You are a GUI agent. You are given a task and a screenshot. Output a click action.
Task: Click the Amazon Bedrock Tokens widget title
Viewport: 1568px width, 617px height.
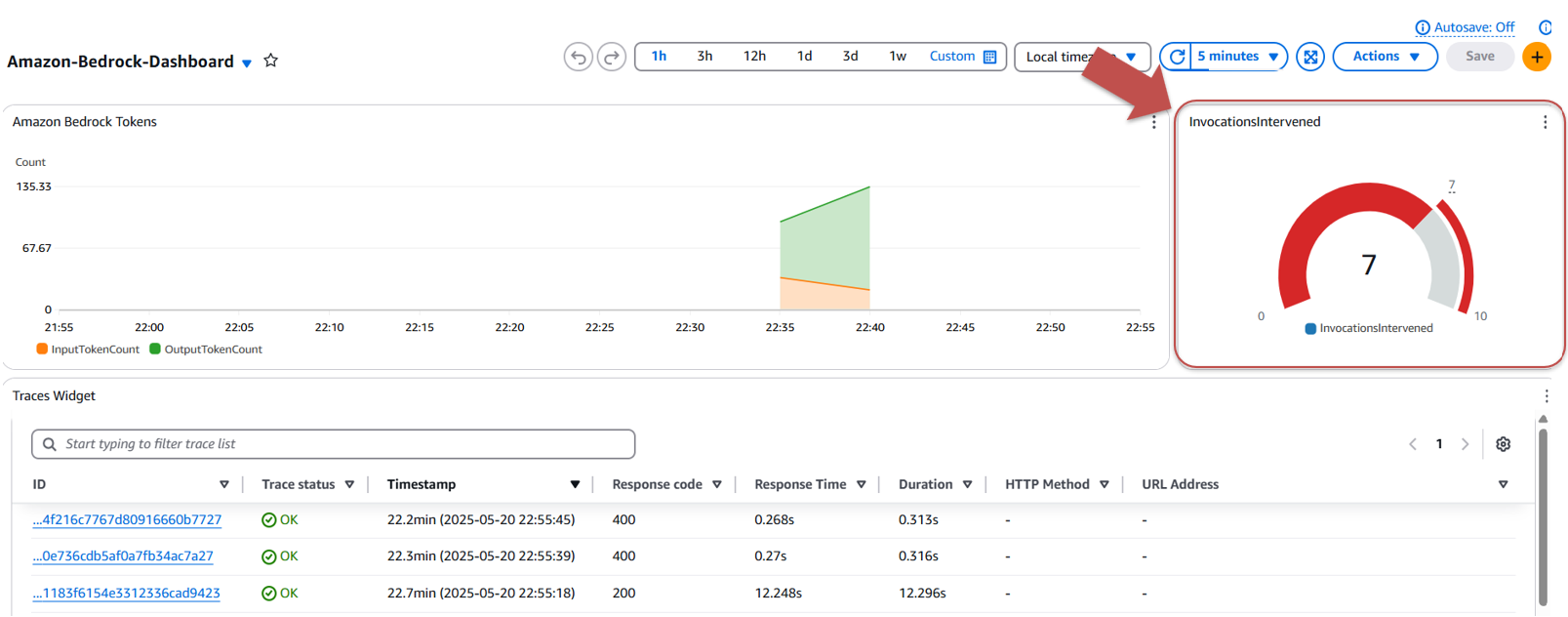[x=85, y=122]
